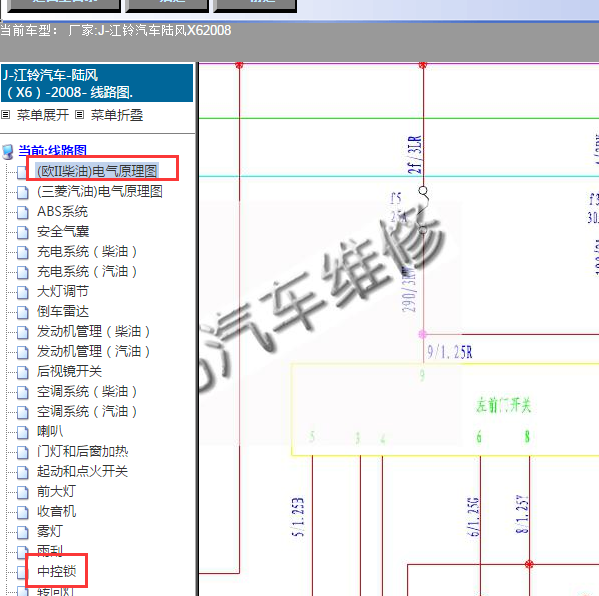Click the computer icon beside 当前:线路图

[8, 152]
